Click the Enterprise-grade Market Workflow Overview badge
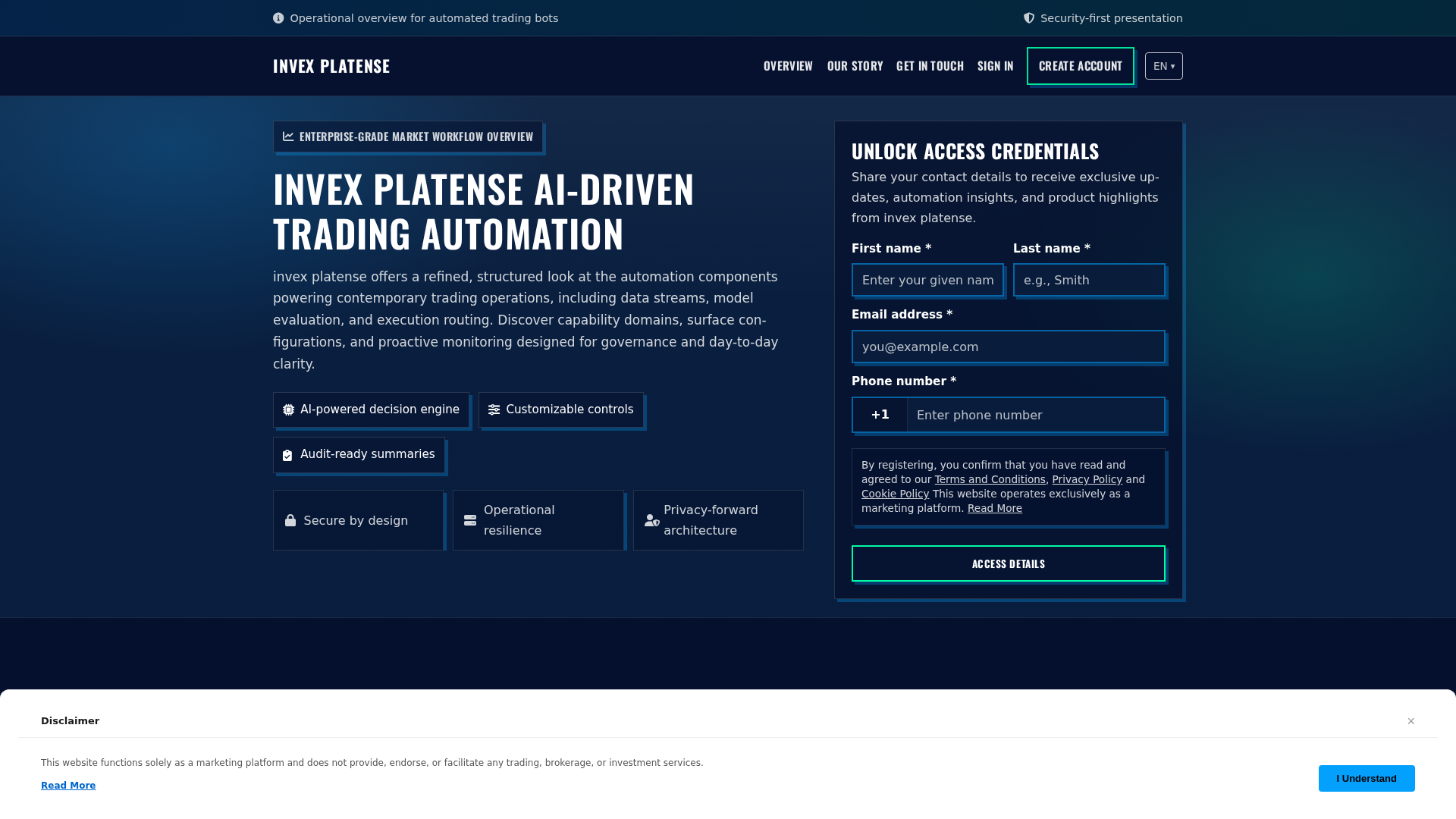The image size is (1456, 819). tap(408, 136)
